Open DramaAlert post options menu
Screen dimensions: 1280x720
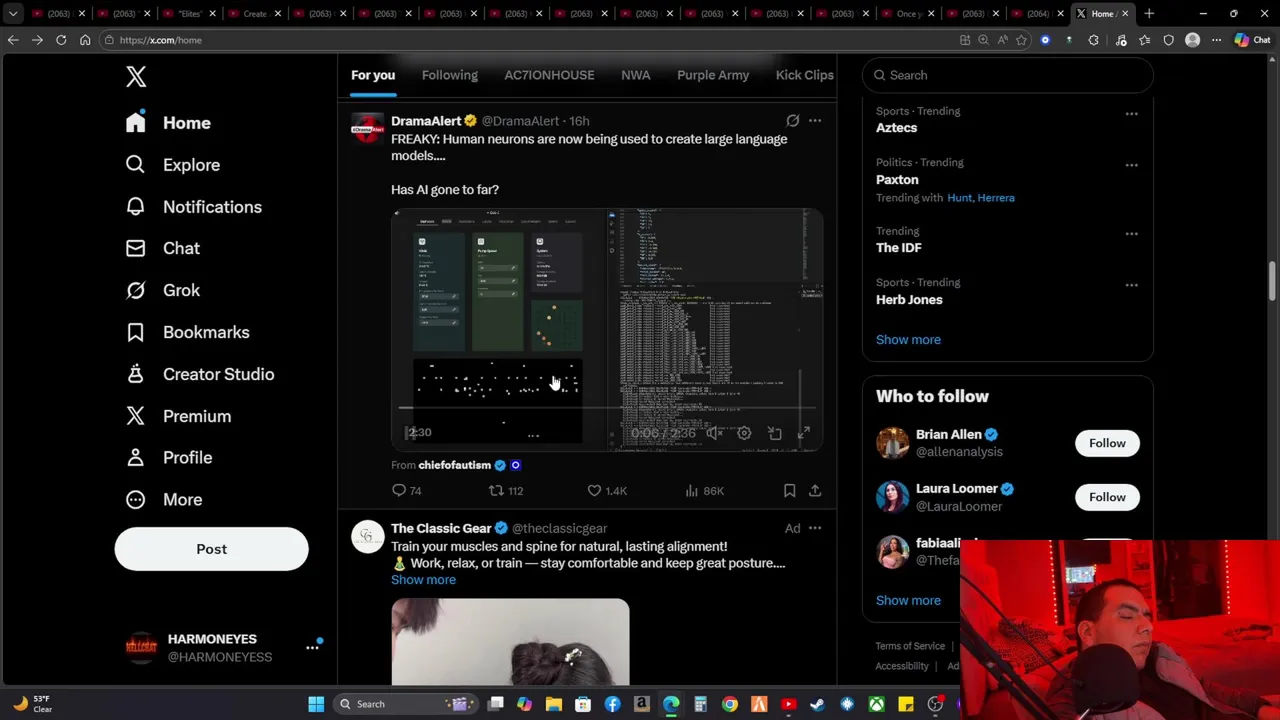coord(815,121)
